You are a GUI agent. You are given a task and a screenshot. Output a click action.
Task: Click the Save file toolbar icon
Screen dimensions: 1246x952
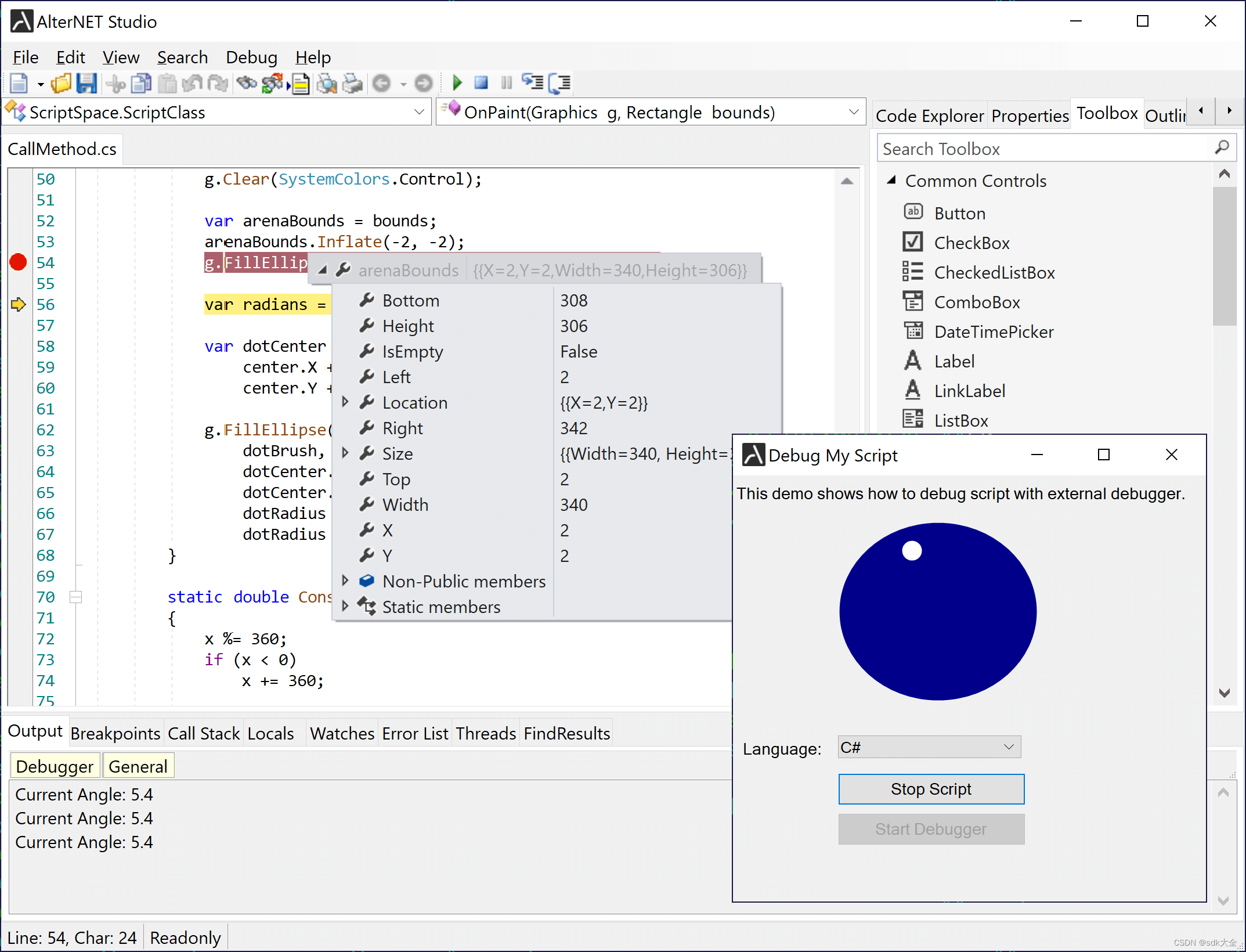point(85,83)
